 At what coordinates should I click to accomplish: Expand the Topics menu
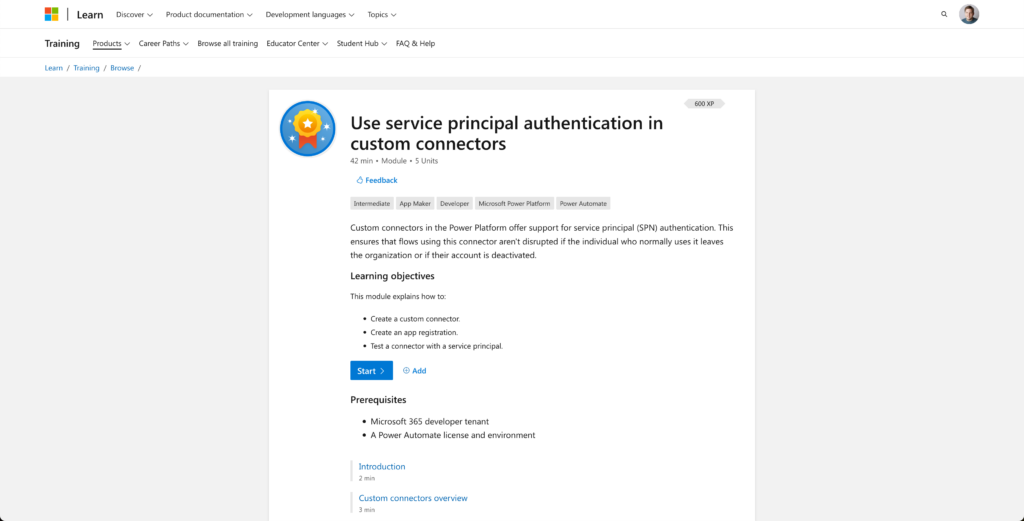click(x=382, y=15)
